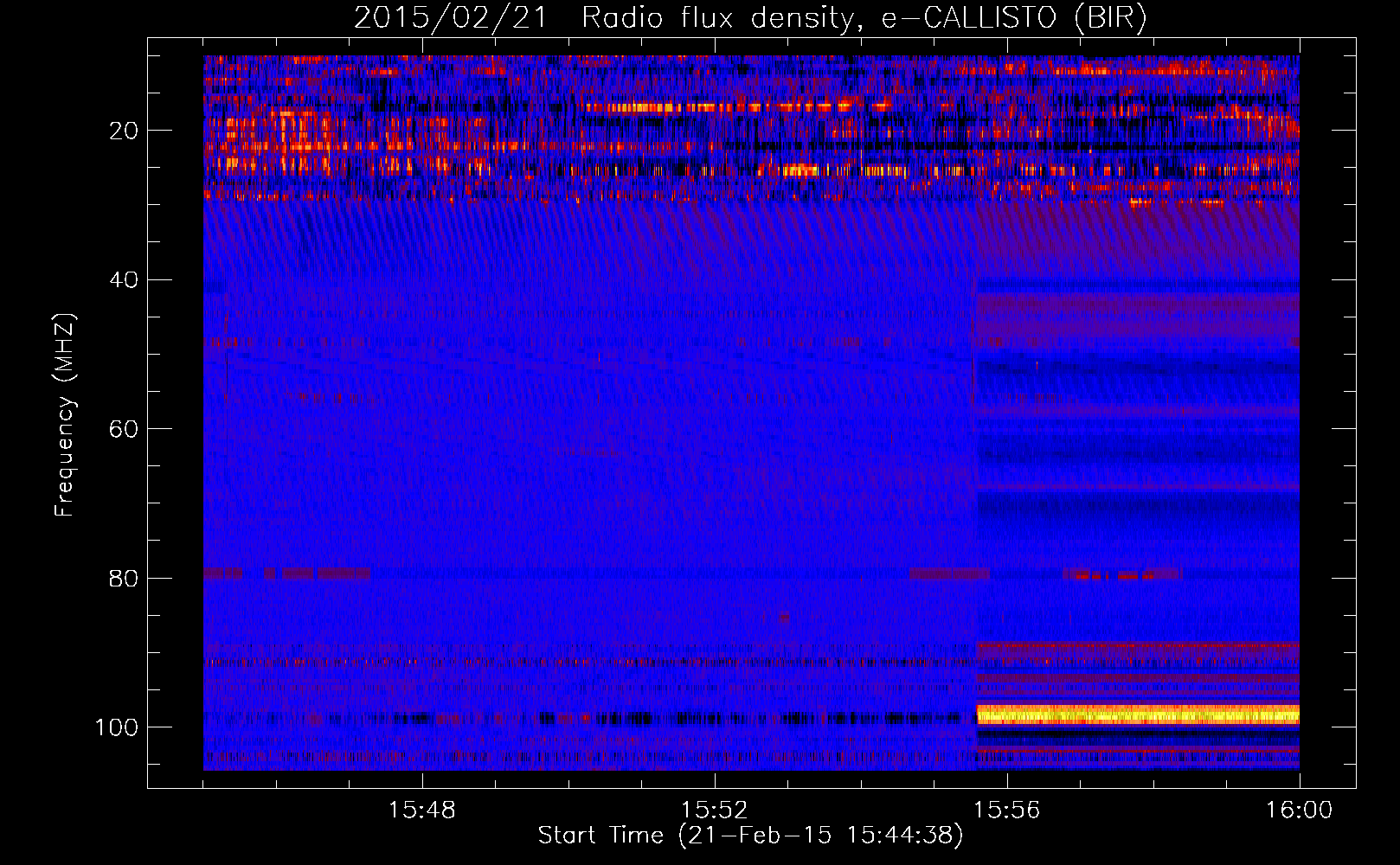1400x865 pixels.
Task: Click the 60 MHz frequency tick label
Action: (x=124, y=429)
